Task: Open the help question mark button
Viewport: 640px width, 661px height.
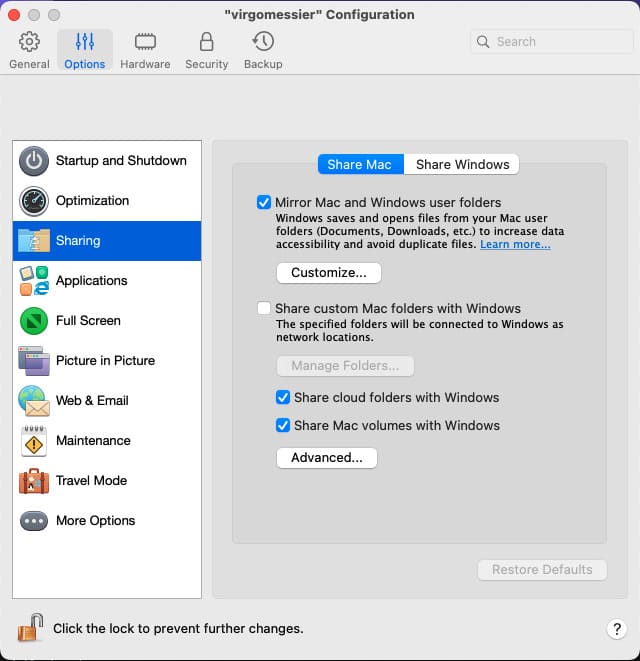Action: (616, 629)
